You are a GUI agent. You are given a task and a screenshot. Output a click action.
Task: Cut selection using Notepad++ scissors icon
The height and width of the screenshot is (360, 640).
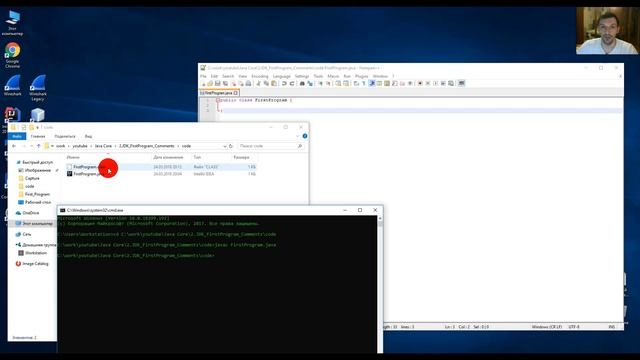click(x=259, y=83)
